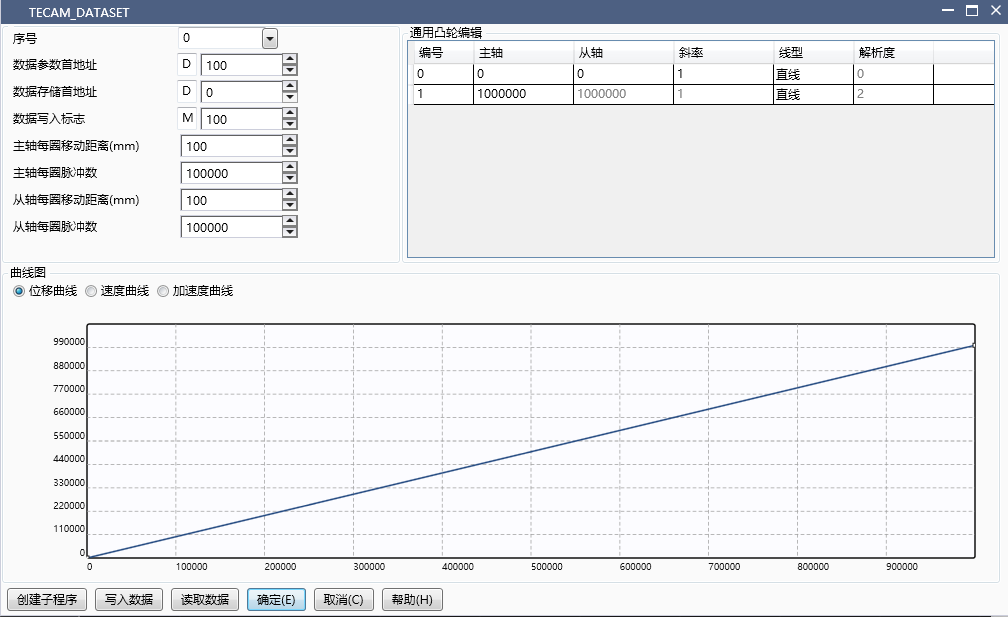Switch to the 加速度曲线 curve view
1008x617 pixels.
coord(163,291)
